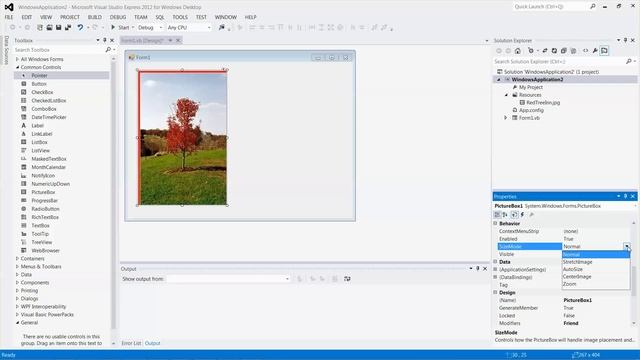Choose AutoSize from SizeMode list
640x360 pixels.
click(596, 269)
